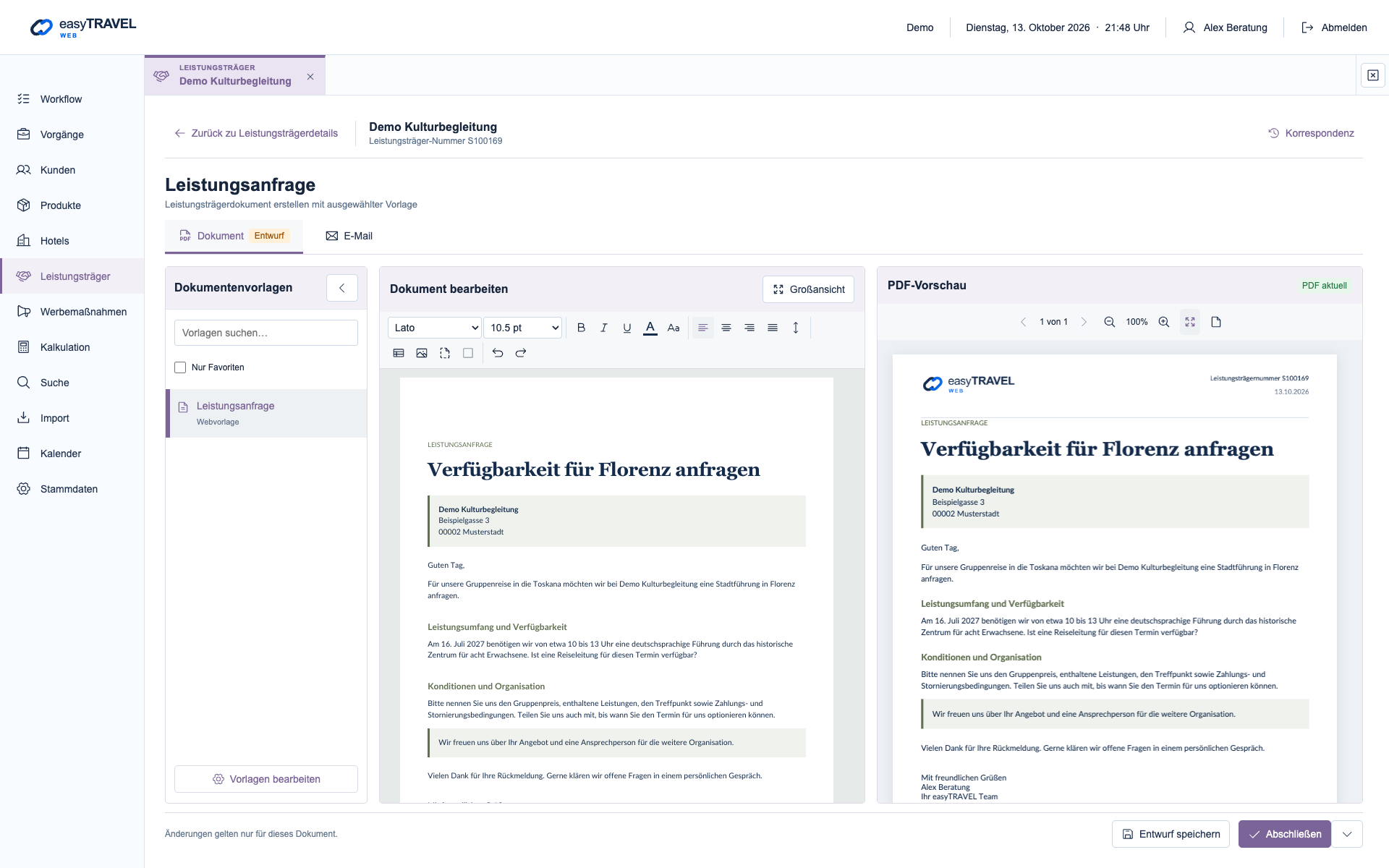Open the font family dropdown Lato
Image resolution: width=1389 pixels, height=868 pixels.
click(x=435, y=328)
